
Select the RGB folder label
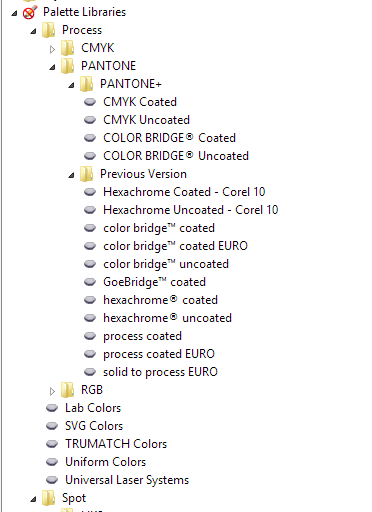point(92,390)
